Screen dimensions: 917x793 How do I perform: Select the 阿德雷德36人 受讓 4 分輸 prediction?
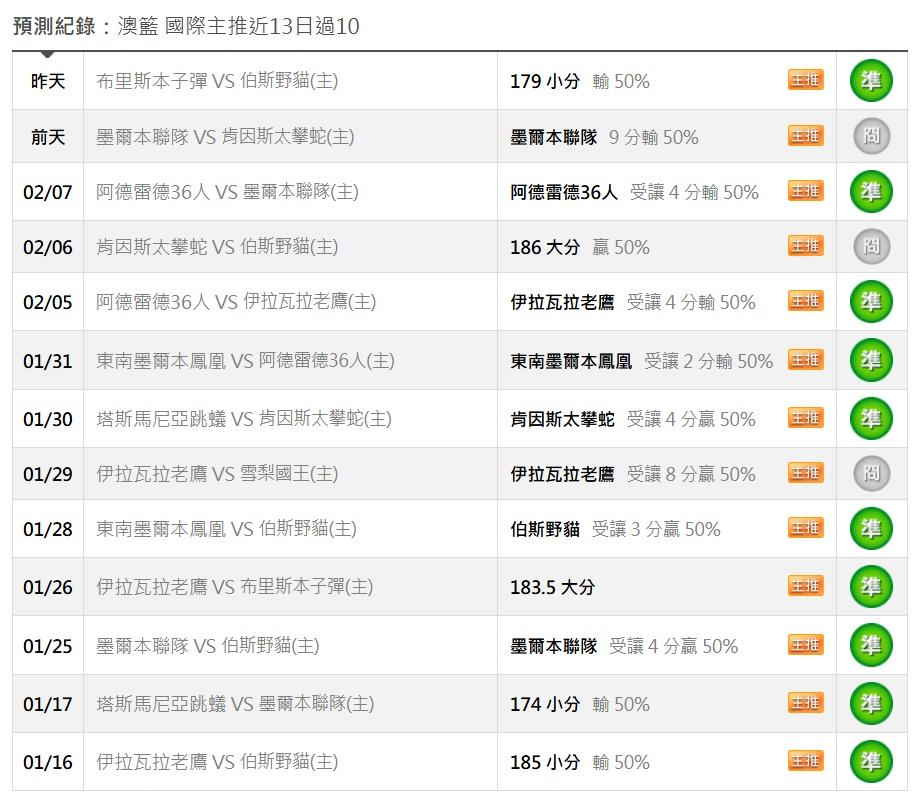634,192
